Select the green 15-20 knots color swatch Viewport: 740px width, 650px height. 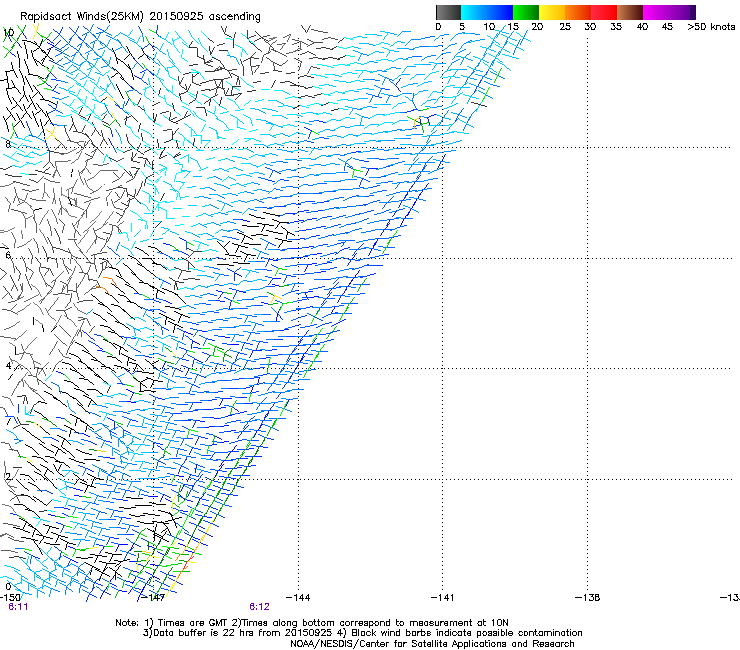click(x=526, y=12)
